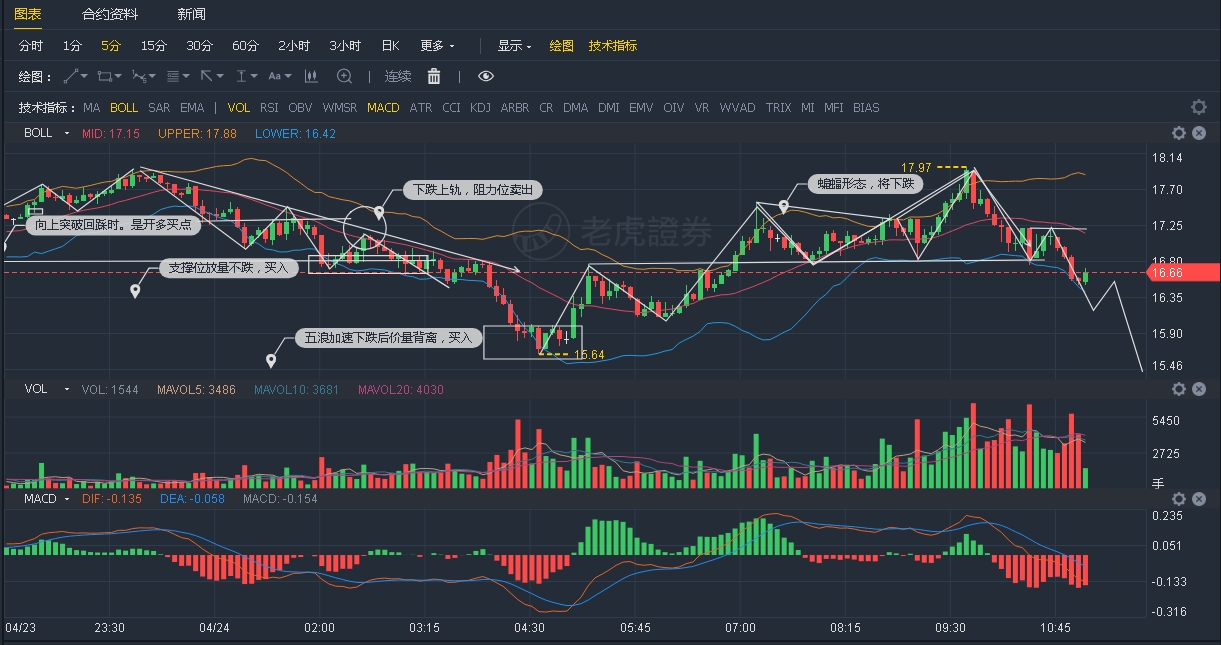1221x645 pixels.
Task: Expand the 更多 timeframe dropdown
Action: click(437, 46)
